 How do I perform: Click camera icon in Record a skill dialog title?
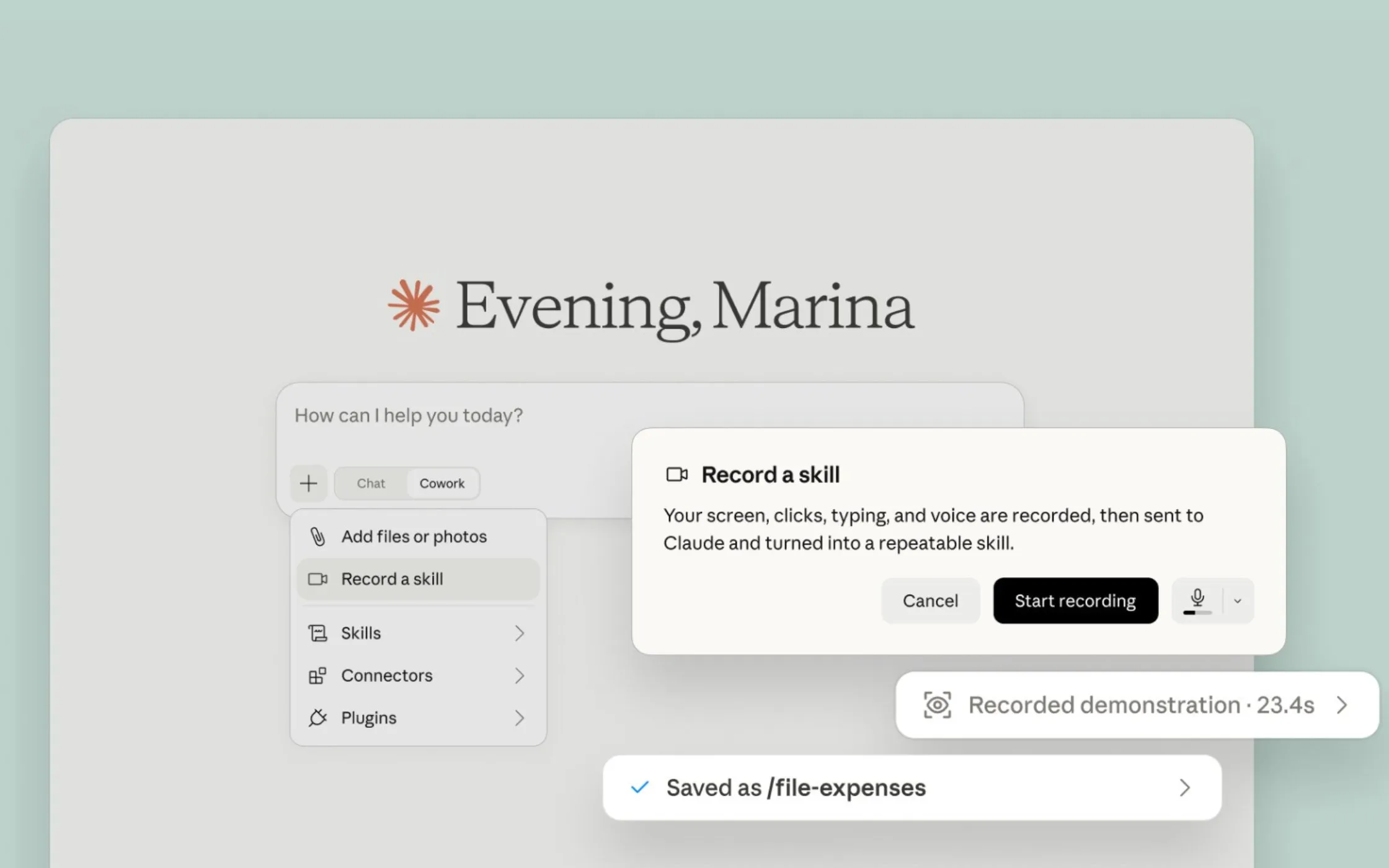(677, 474)
